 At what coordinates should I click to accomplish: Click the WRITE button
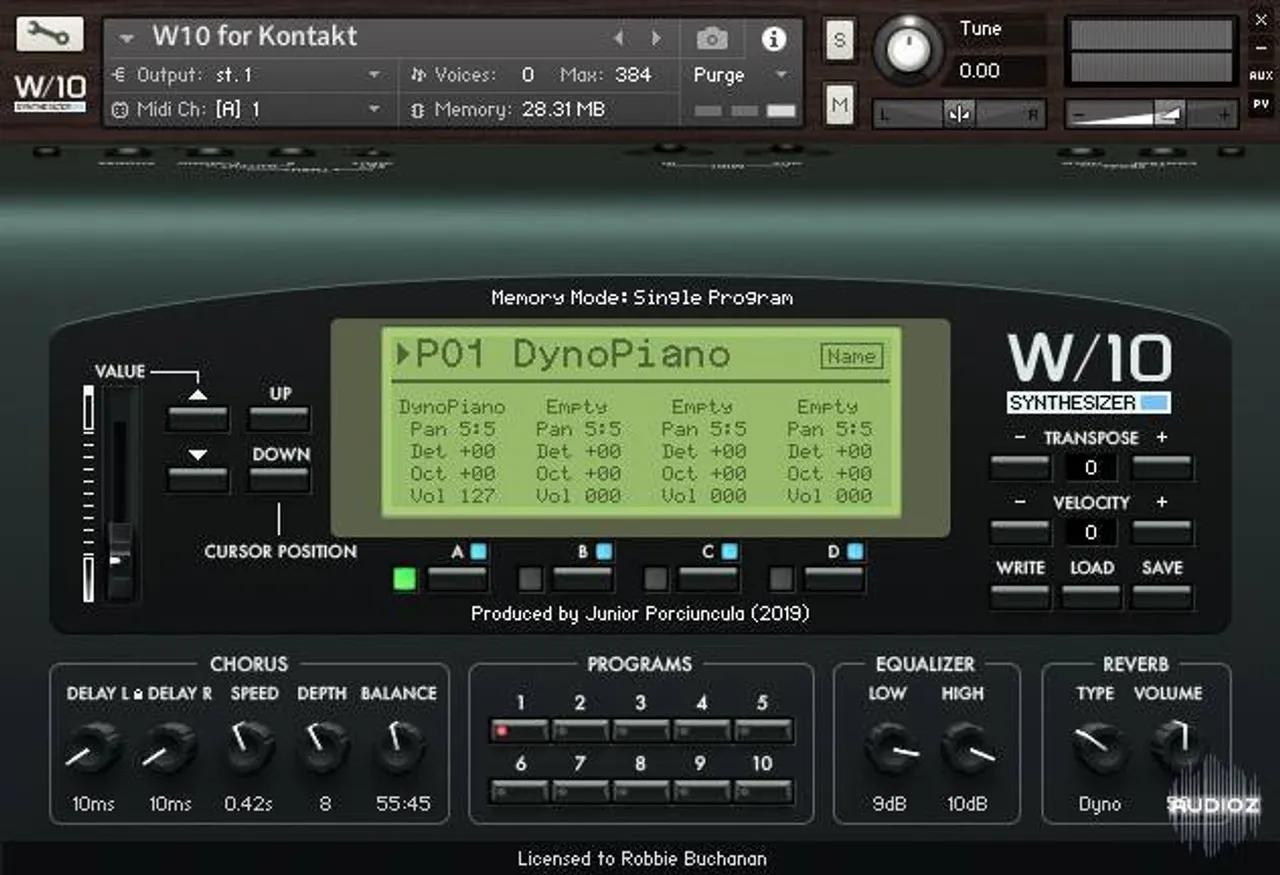[1020, 597]
